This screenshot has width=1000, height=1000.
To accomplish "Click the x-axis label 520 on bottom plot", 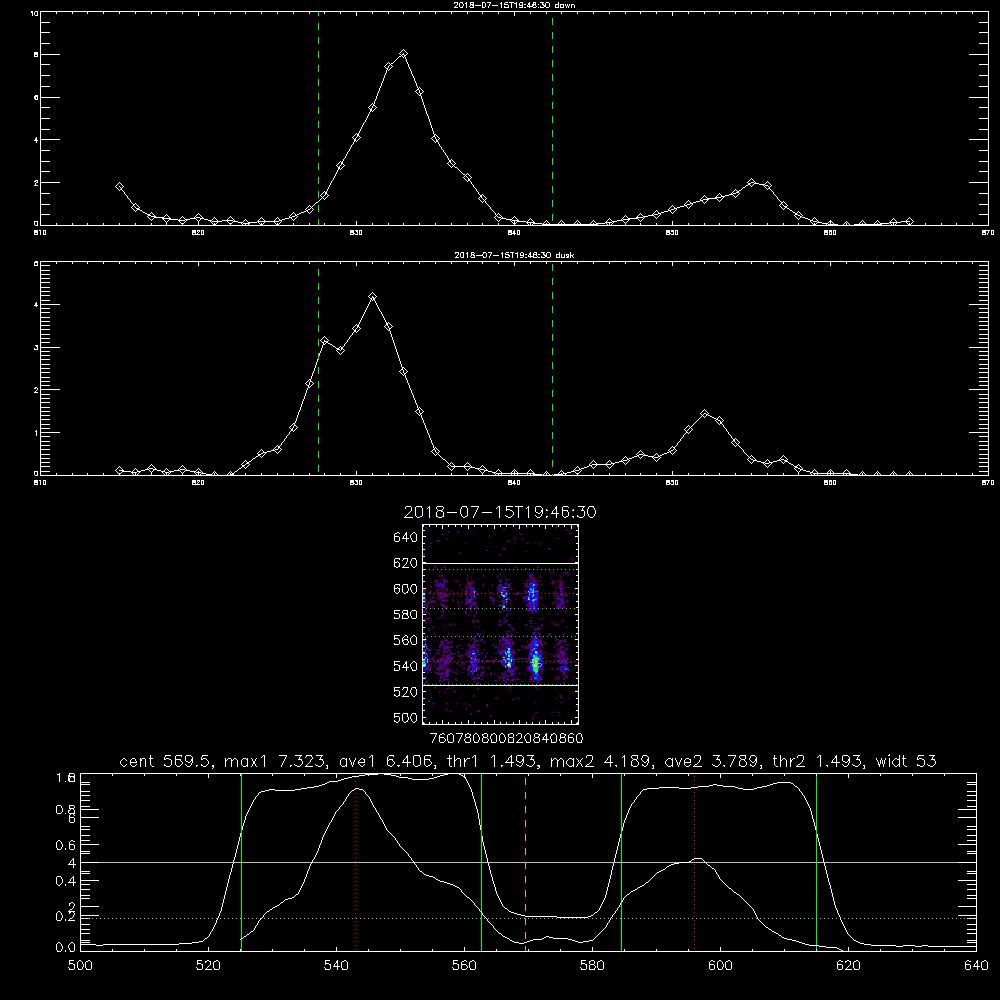I will tap(208, 966).
